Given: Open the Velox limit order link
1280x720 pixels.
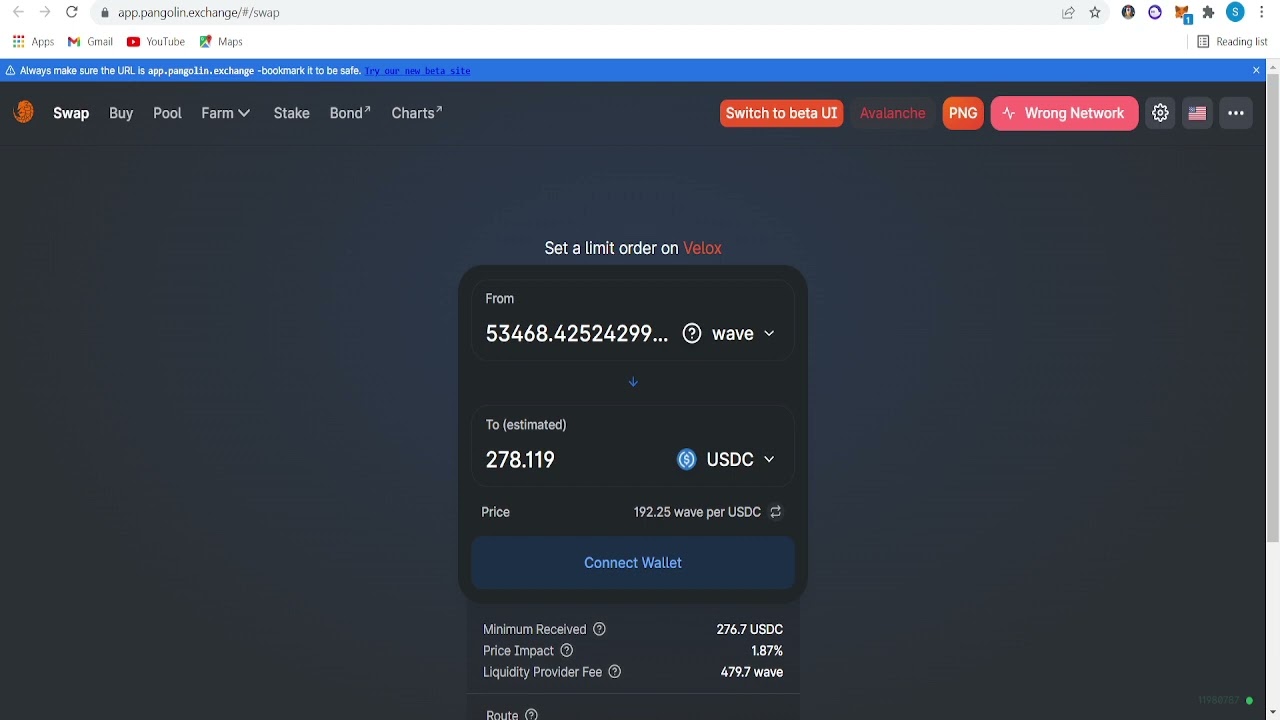Looking at the screenshot, I should pos(702,248).
